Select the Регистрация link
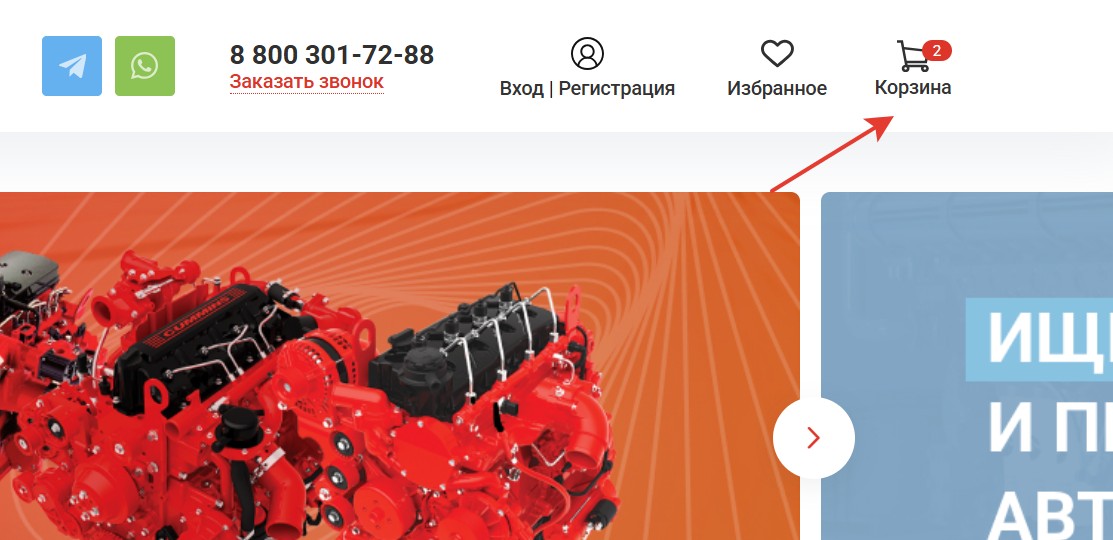Screen dimensions: 1113x540 click(617, 89)
